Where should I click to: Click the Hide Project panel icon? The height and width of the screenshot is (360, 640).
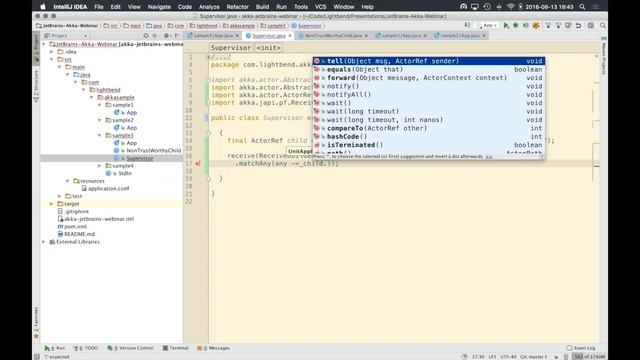click(x=177, y=36)
